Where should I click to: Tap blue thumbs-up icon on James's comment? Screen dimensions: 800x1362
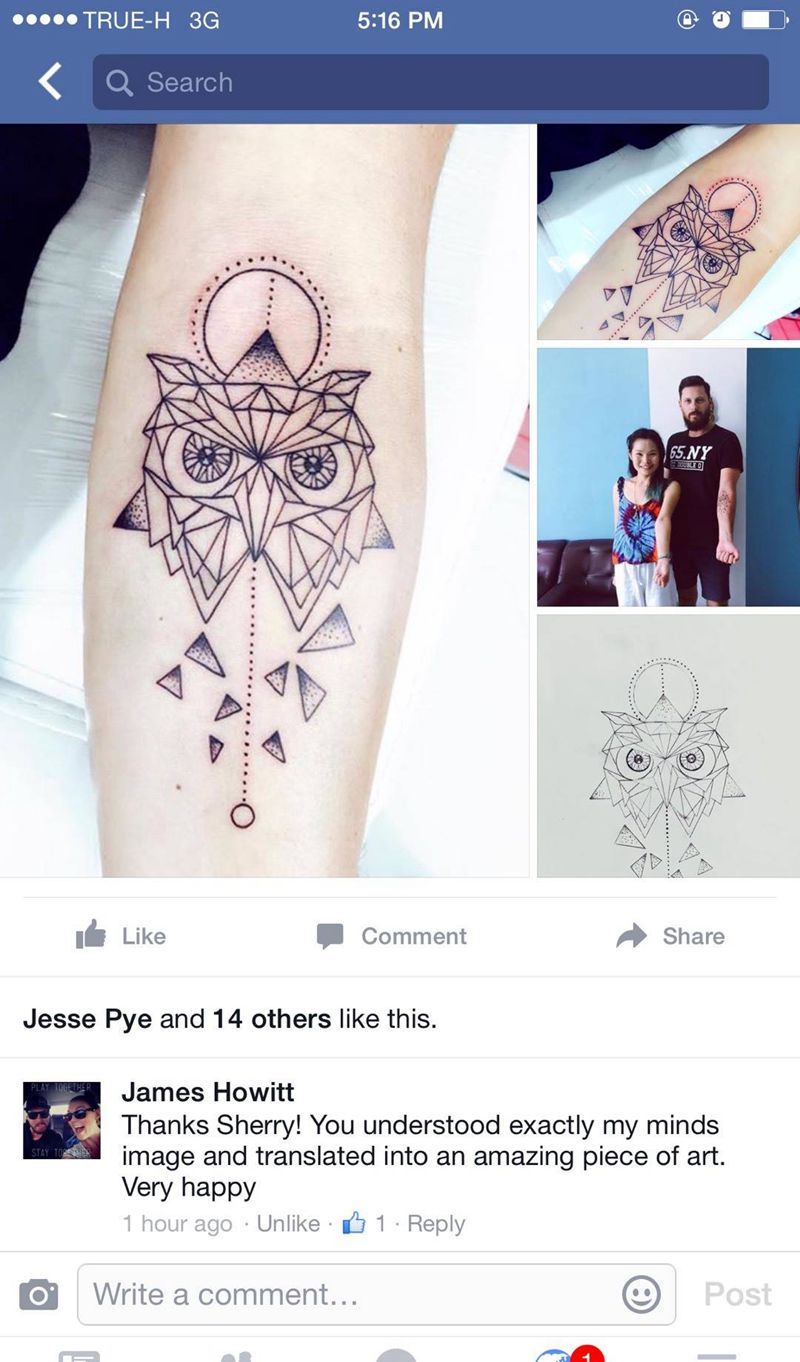coord(354,1223)
